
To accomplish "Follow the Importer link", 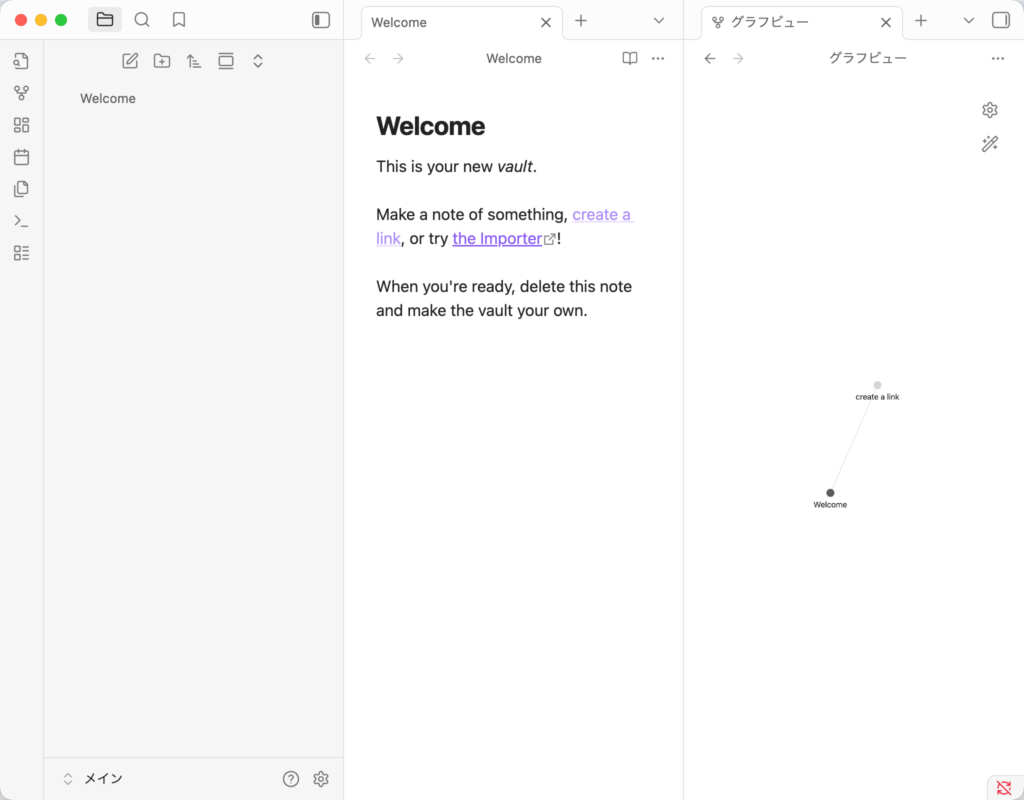I will [497, 239].
